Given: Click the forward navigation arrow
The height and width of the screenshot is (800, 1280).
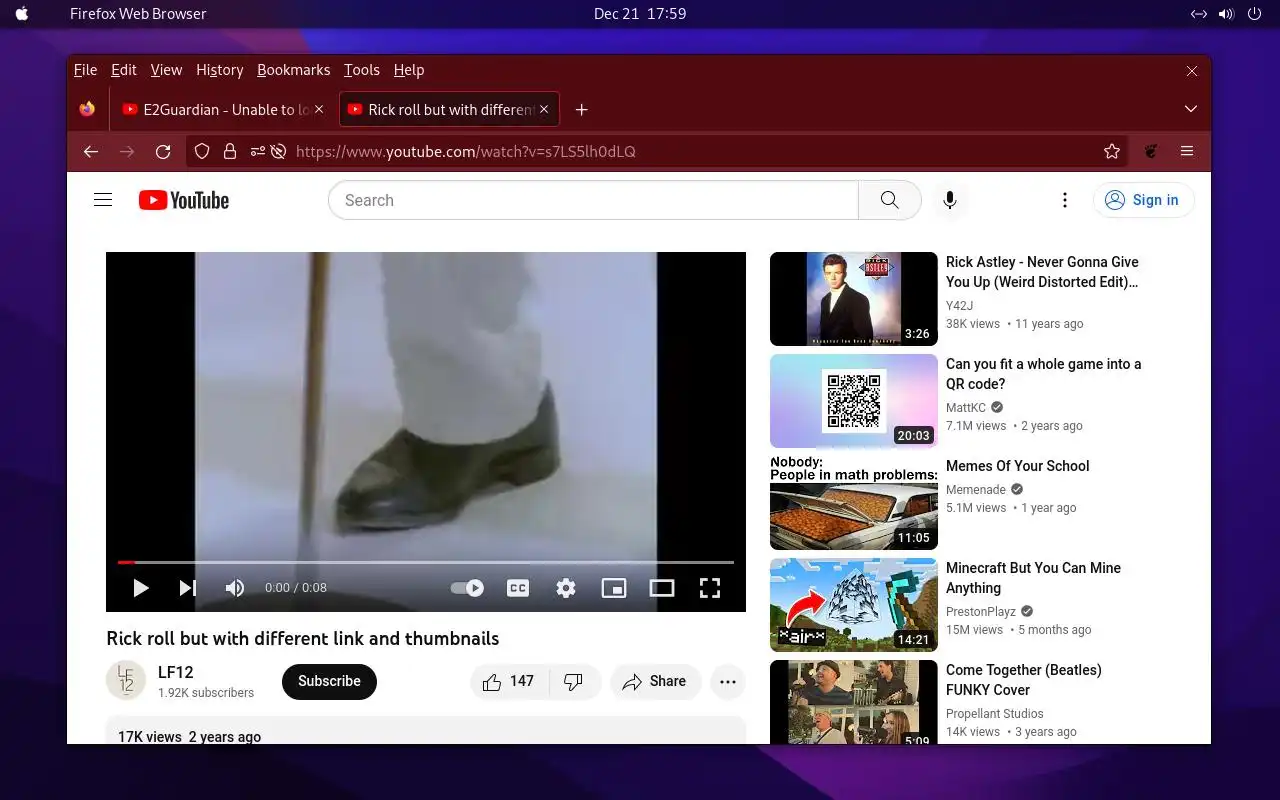Looking at the screenshot, I should pyautogui.click(x=127, y=151).
